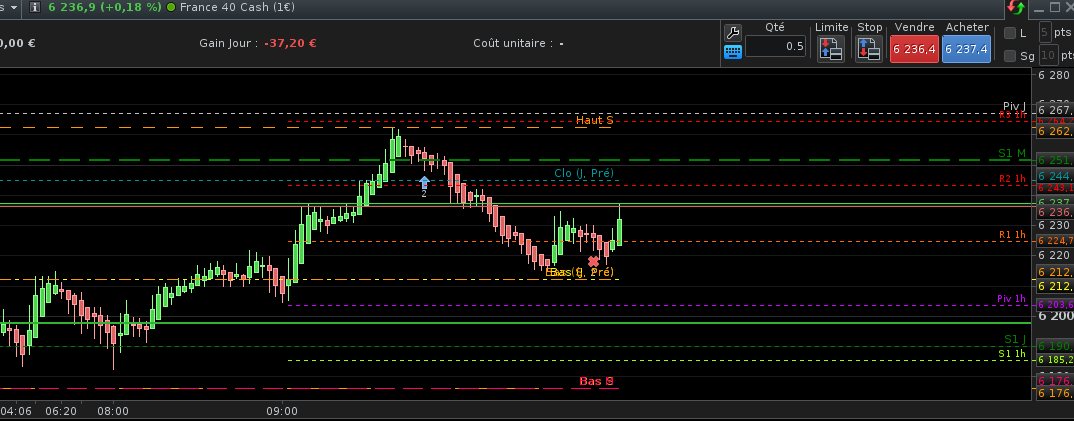Select the S1 1h level label
Viewport: 1074px width, 421px height.
tap(1012, 354)
